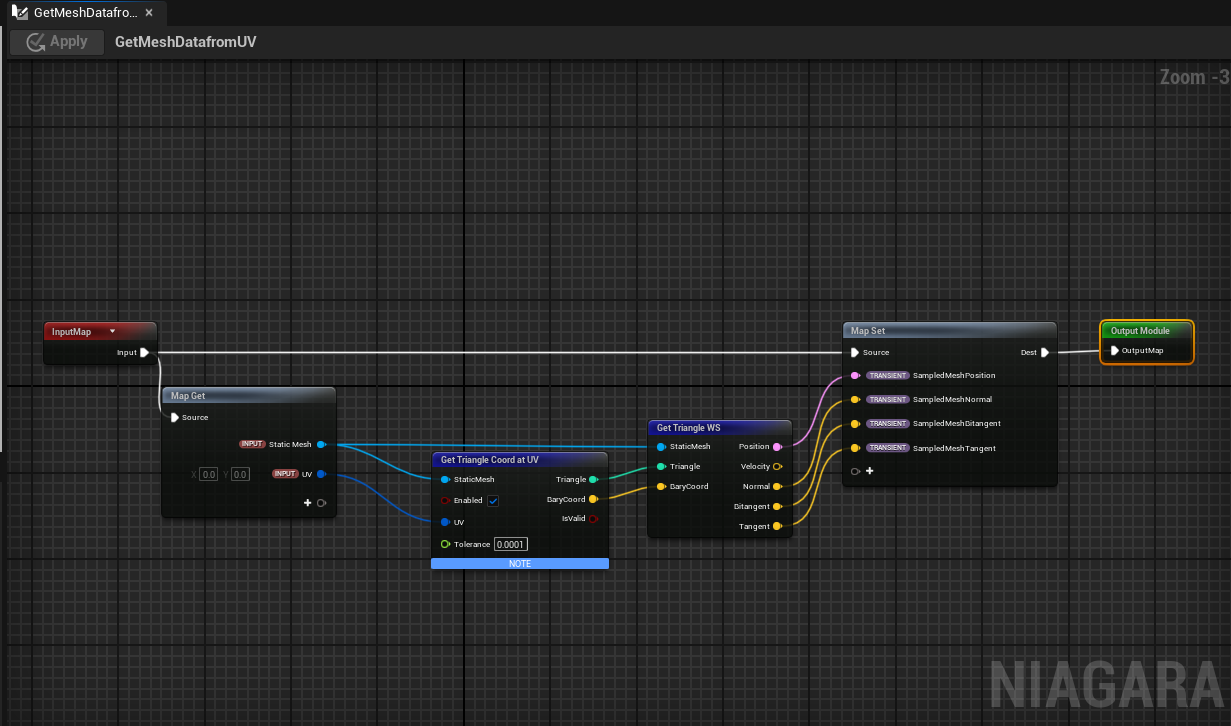
Task: Click the Apply button
Action: tap(56, 42)
